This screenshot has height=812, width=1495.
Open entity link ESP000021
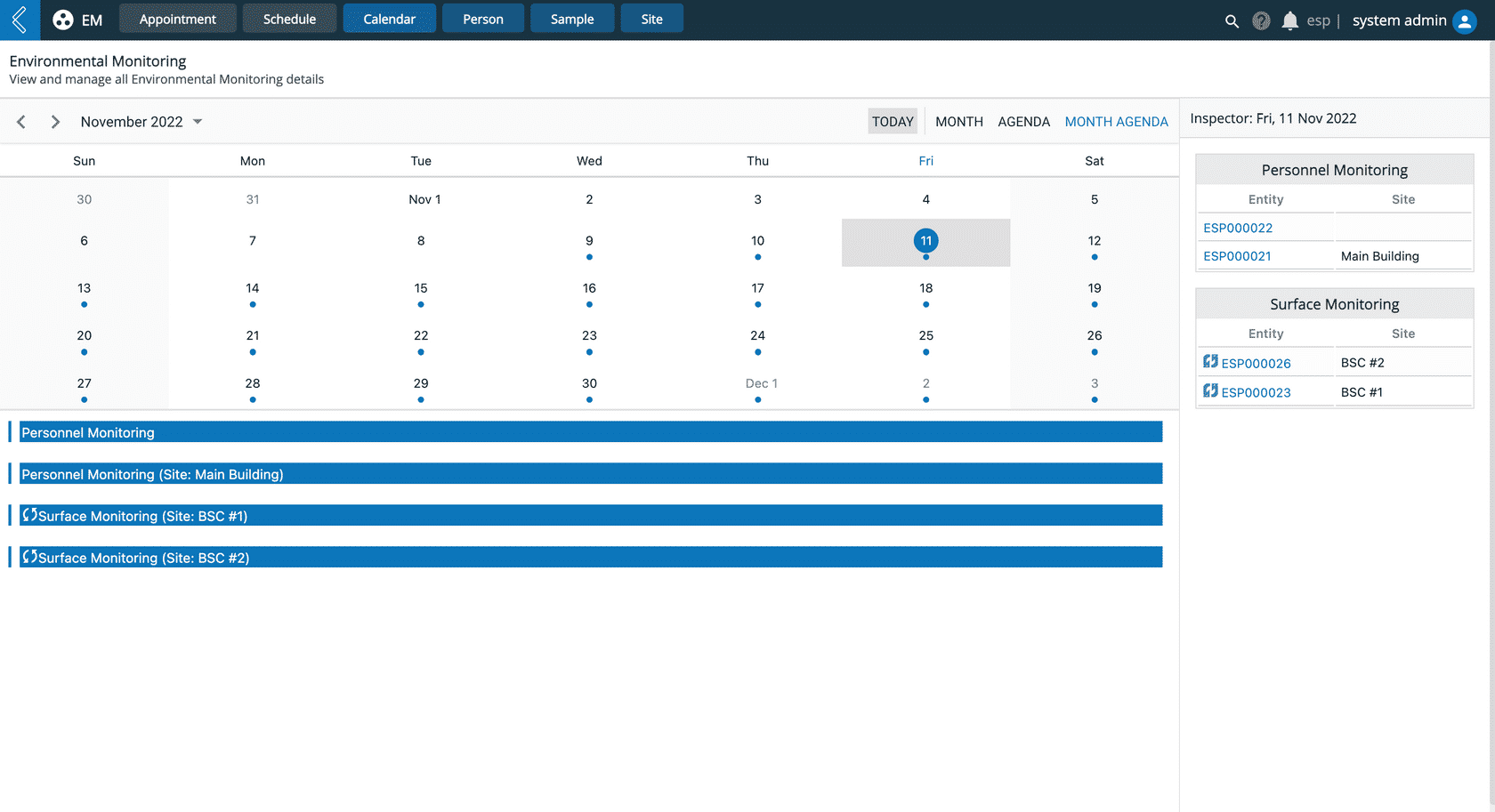[1237, 256]
